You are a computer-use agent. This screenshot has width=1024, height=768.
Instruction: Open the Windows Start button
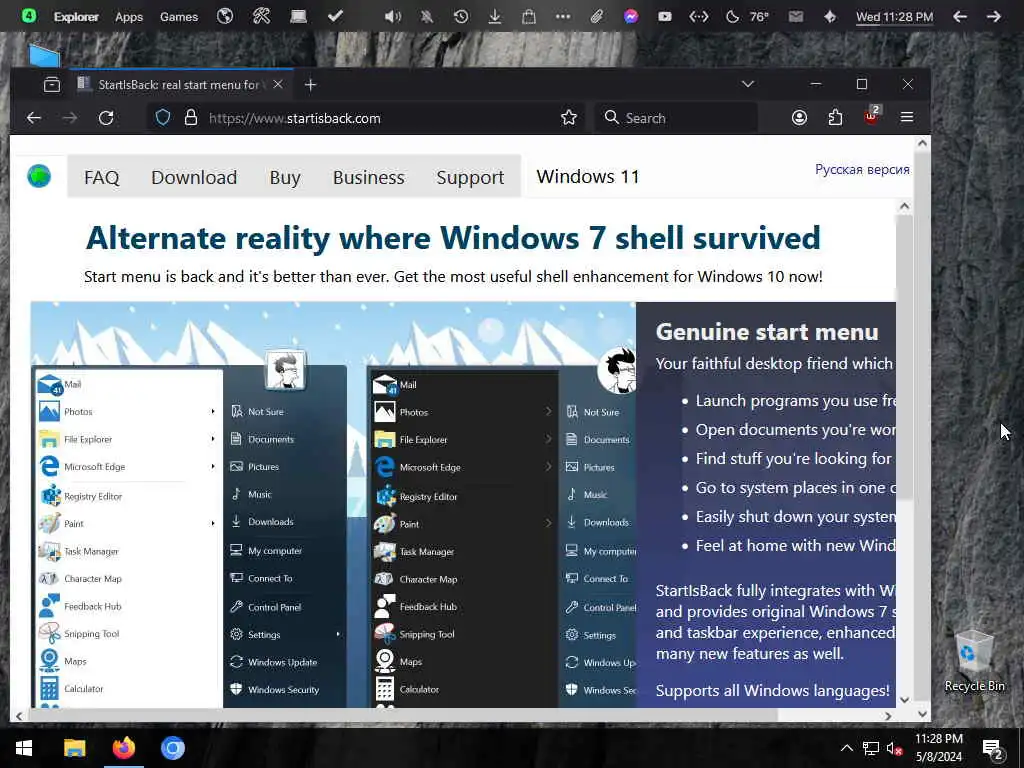[x=24, y=748]
